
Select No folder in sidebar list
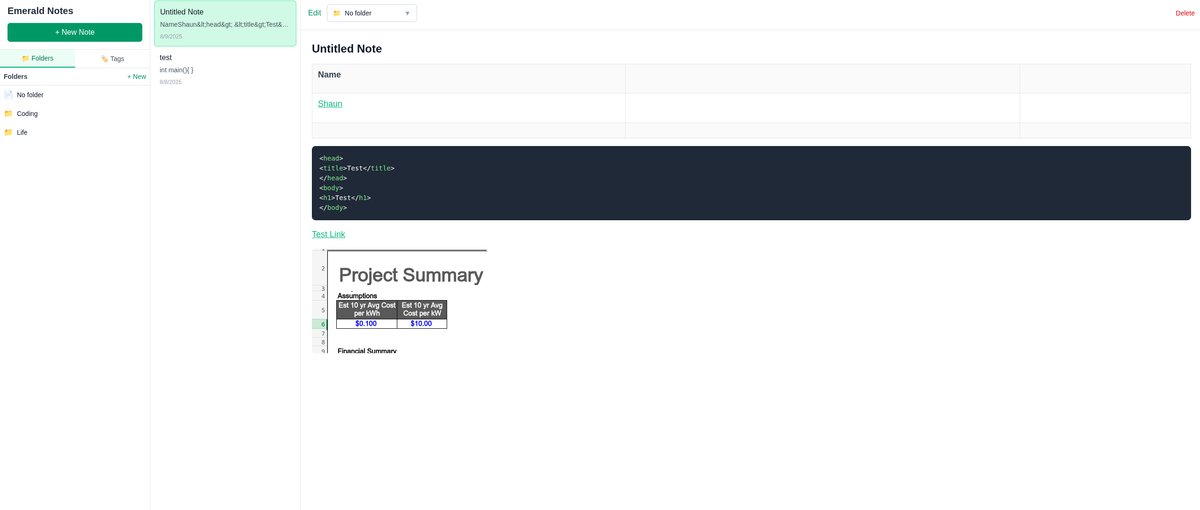[x=75, y=95]
